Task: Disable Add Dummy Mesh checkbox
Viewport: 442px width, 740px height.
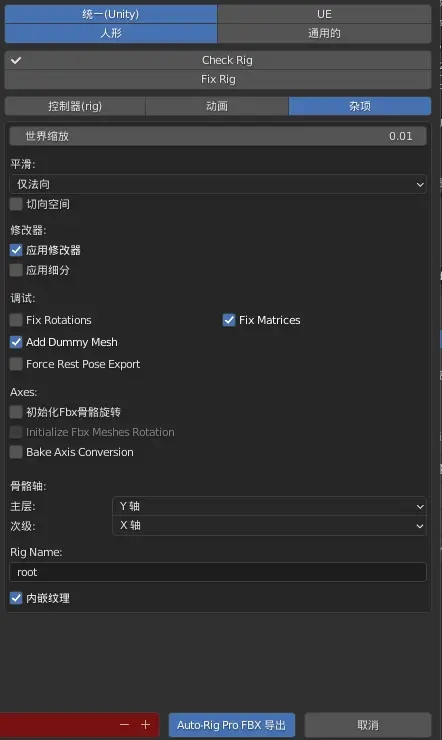Action: point(16,342)
